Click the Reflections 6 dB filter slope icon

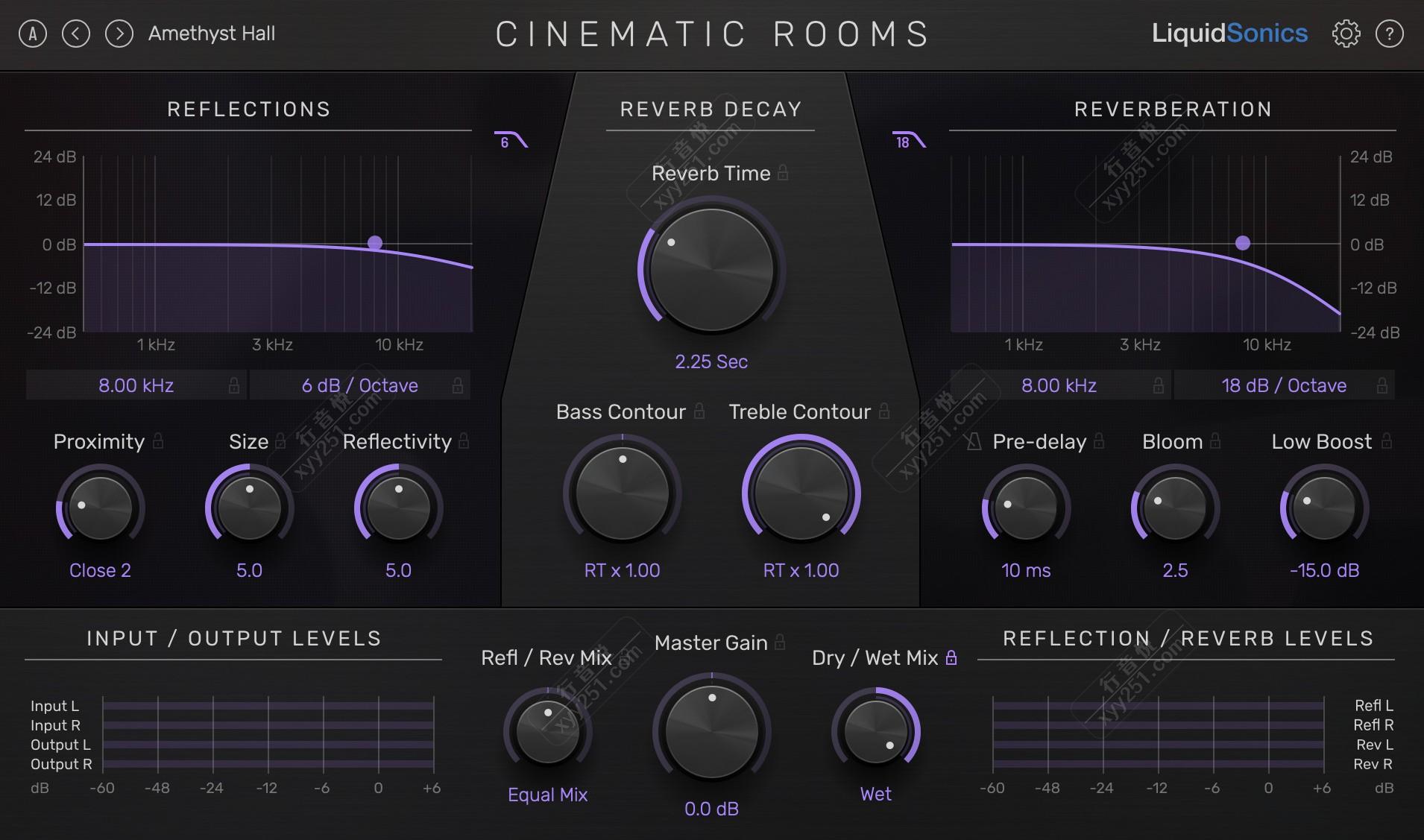[x=511, y=141]
